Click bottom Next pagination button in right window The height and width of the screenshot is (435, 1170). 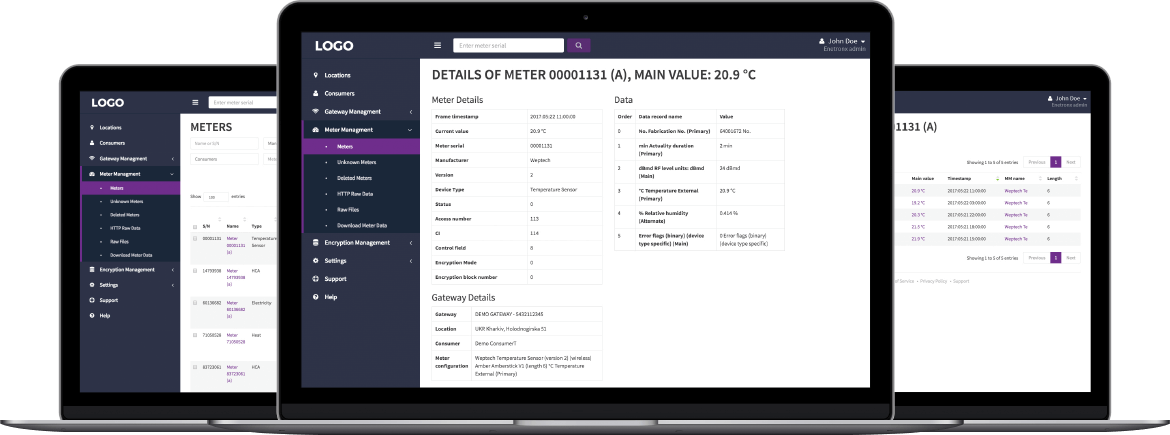(1070, 257)
